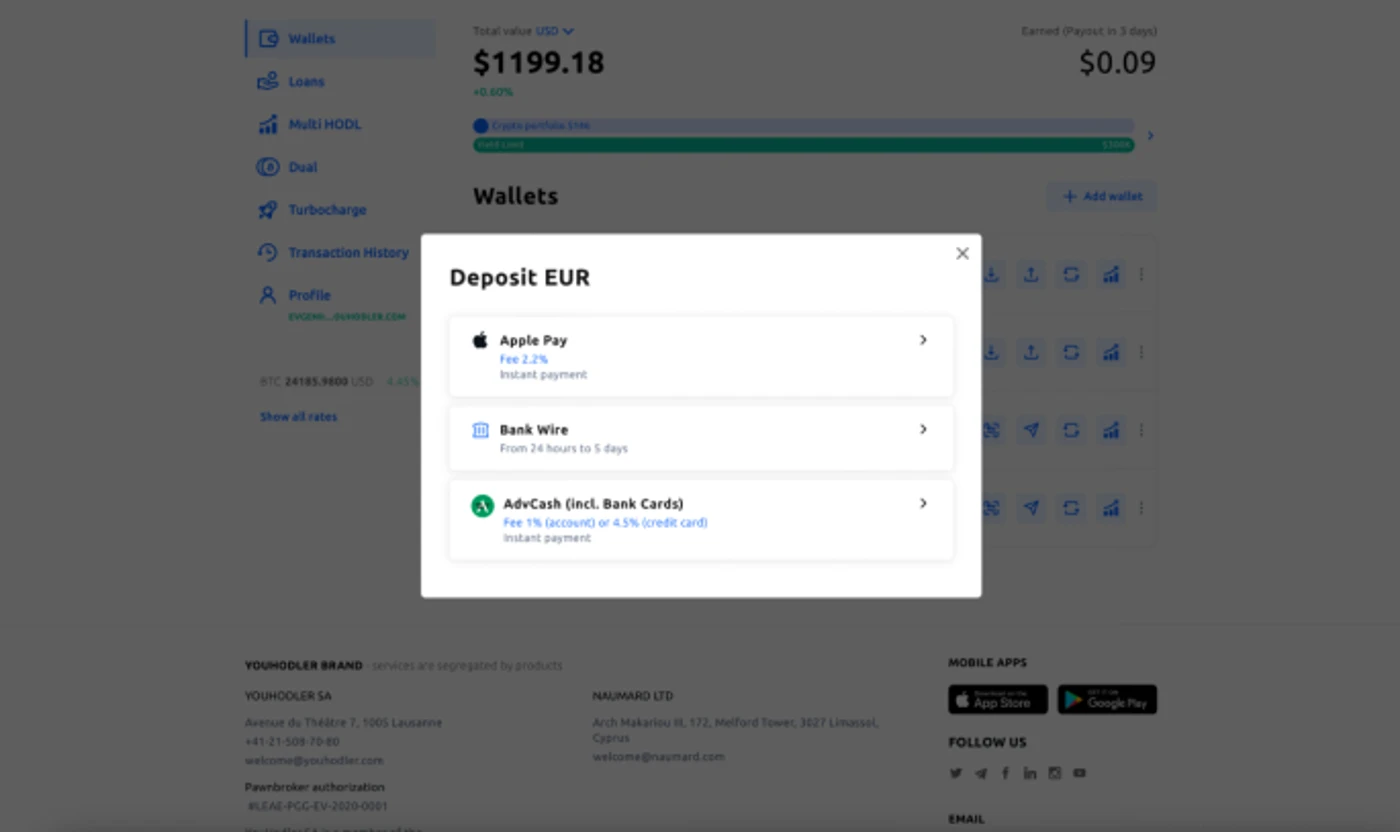This screenshot has height=832, width=1400.
Task: Click deposit icon in second wallet row
Action: tap(991, 352)
